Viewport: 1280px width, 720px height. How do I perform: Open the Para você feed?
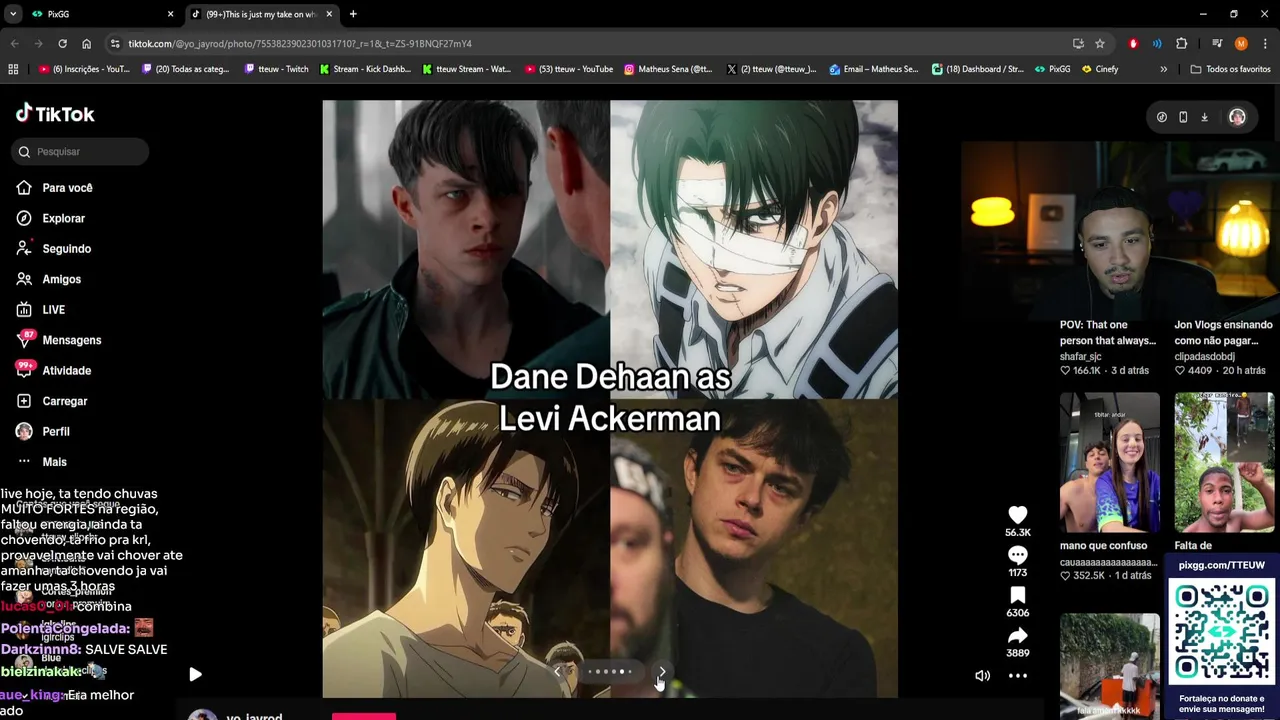[x=67, y=188]
